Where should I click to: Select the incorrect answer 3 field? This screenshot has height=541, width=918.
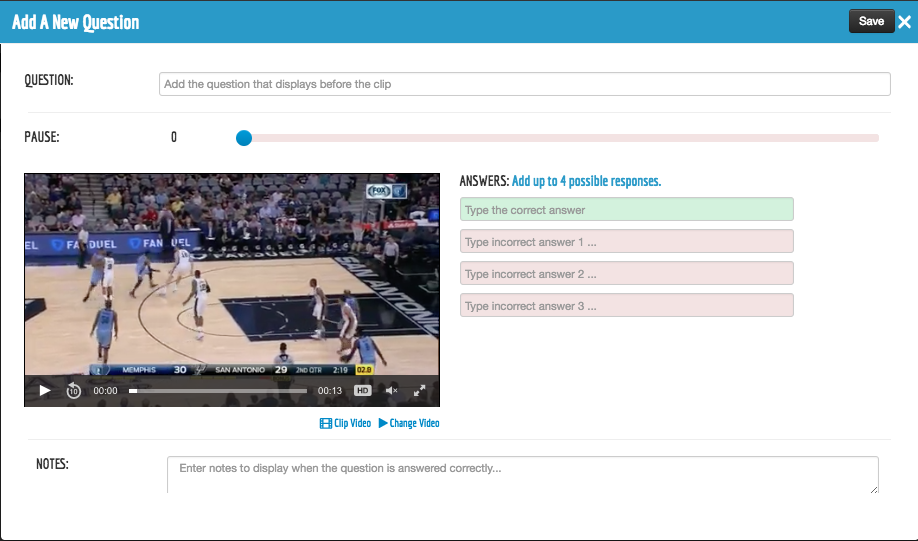626,306
